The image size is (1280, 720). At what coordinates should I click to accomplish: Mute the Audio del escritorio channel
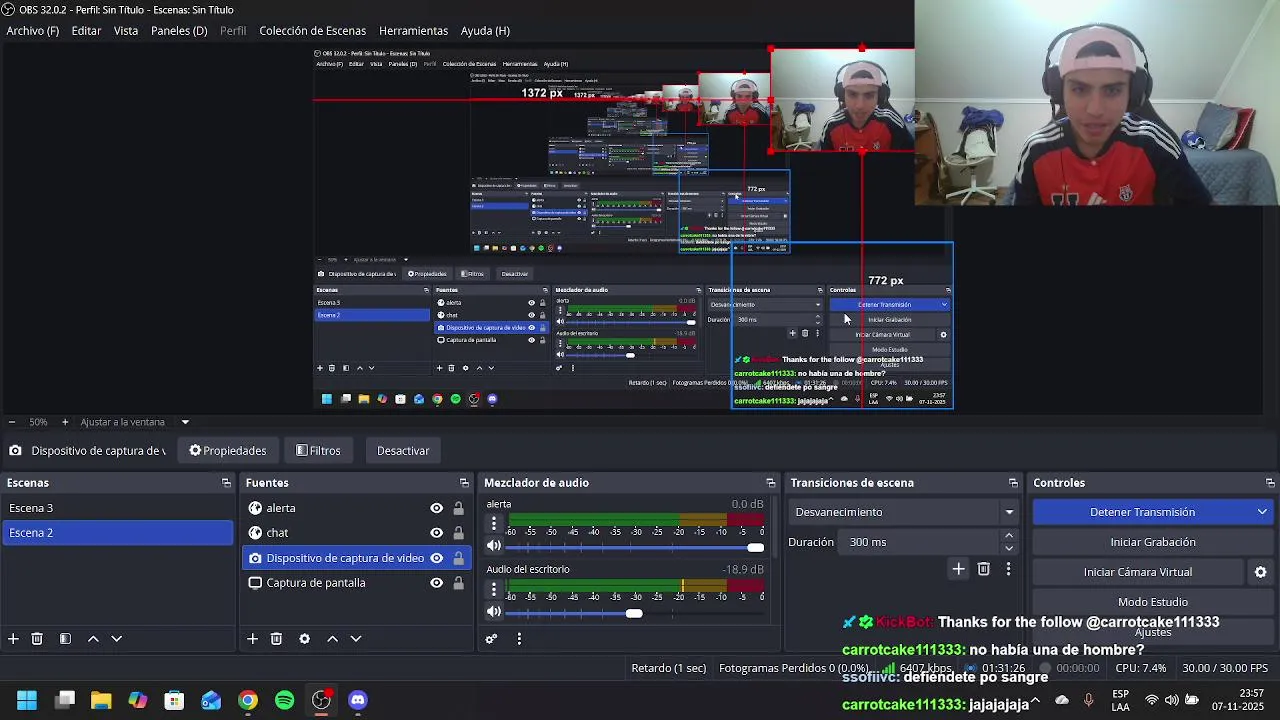pyautogui.click(x=493, y=612)
